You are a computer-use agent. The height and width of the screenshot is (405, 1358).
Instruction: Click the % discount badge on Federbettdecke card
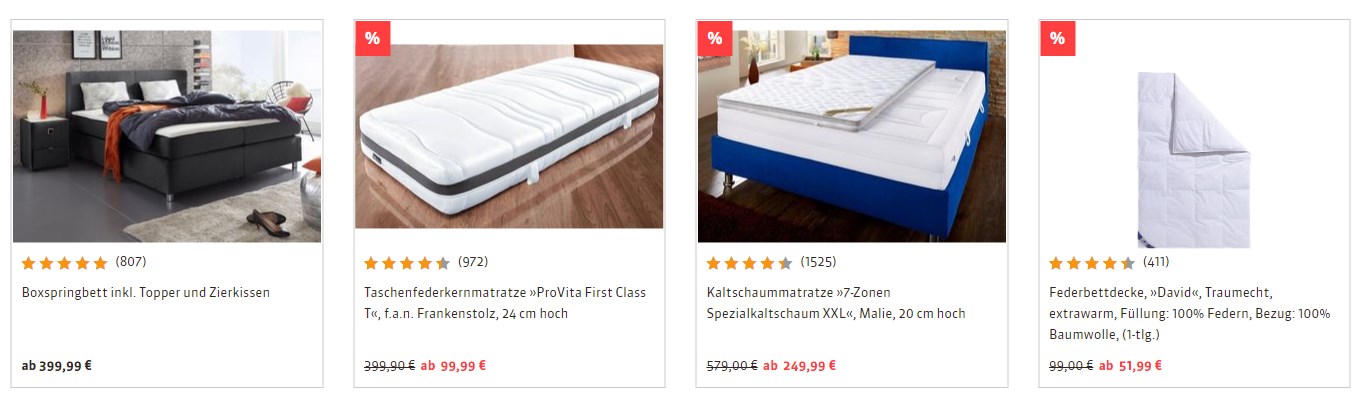(x=1057, y=39)
